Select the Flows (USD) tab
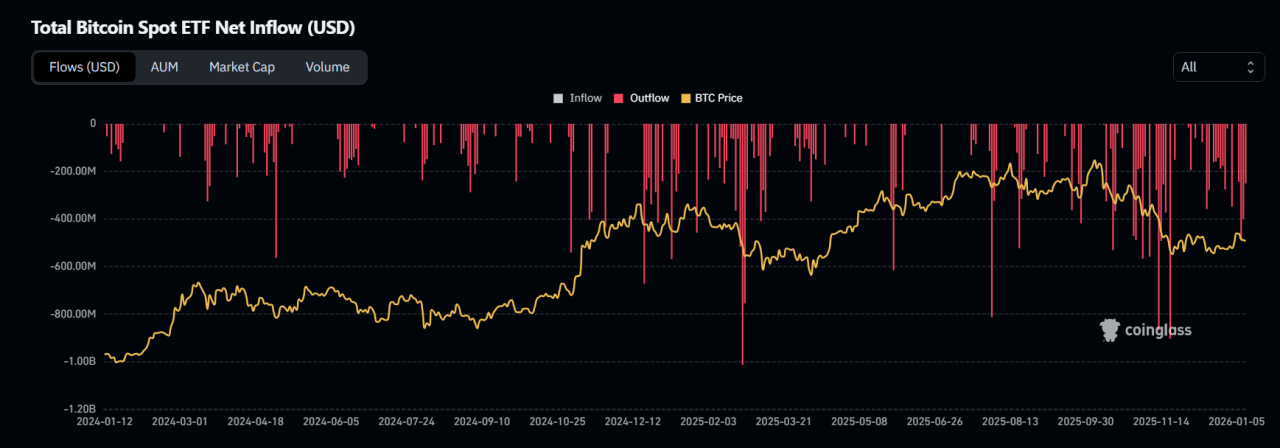 (x=84, y=67)
